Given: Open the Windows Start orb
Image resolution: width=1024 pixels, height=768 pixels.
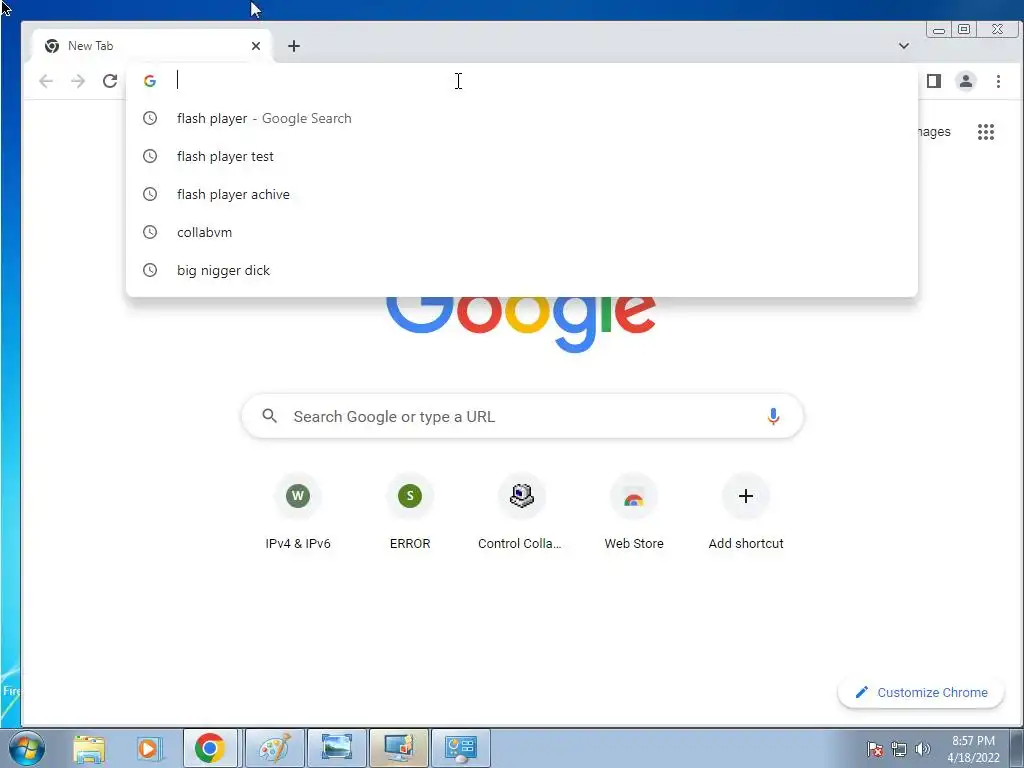Looking at the screenshot, I should [x=27, y=748].
